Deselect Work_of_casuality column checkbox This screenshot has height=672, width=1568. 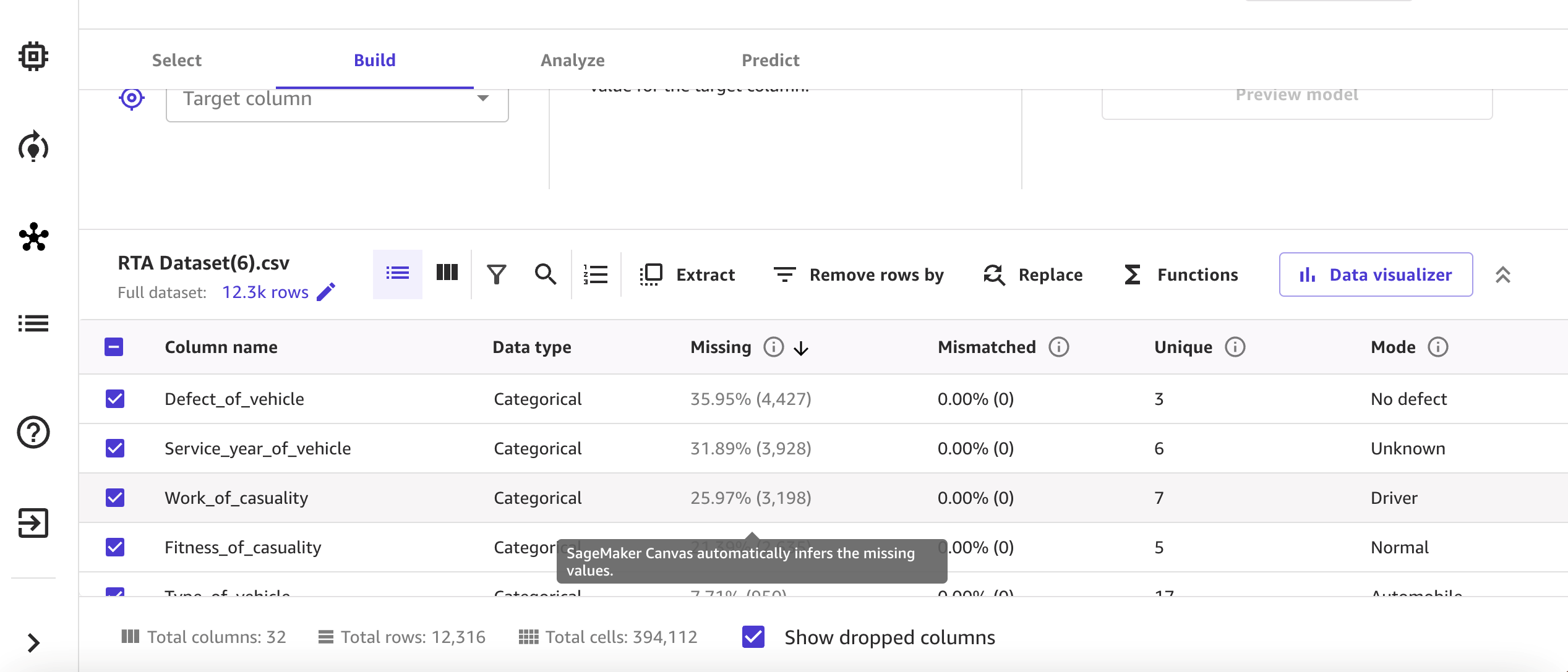tap(115, 498)
